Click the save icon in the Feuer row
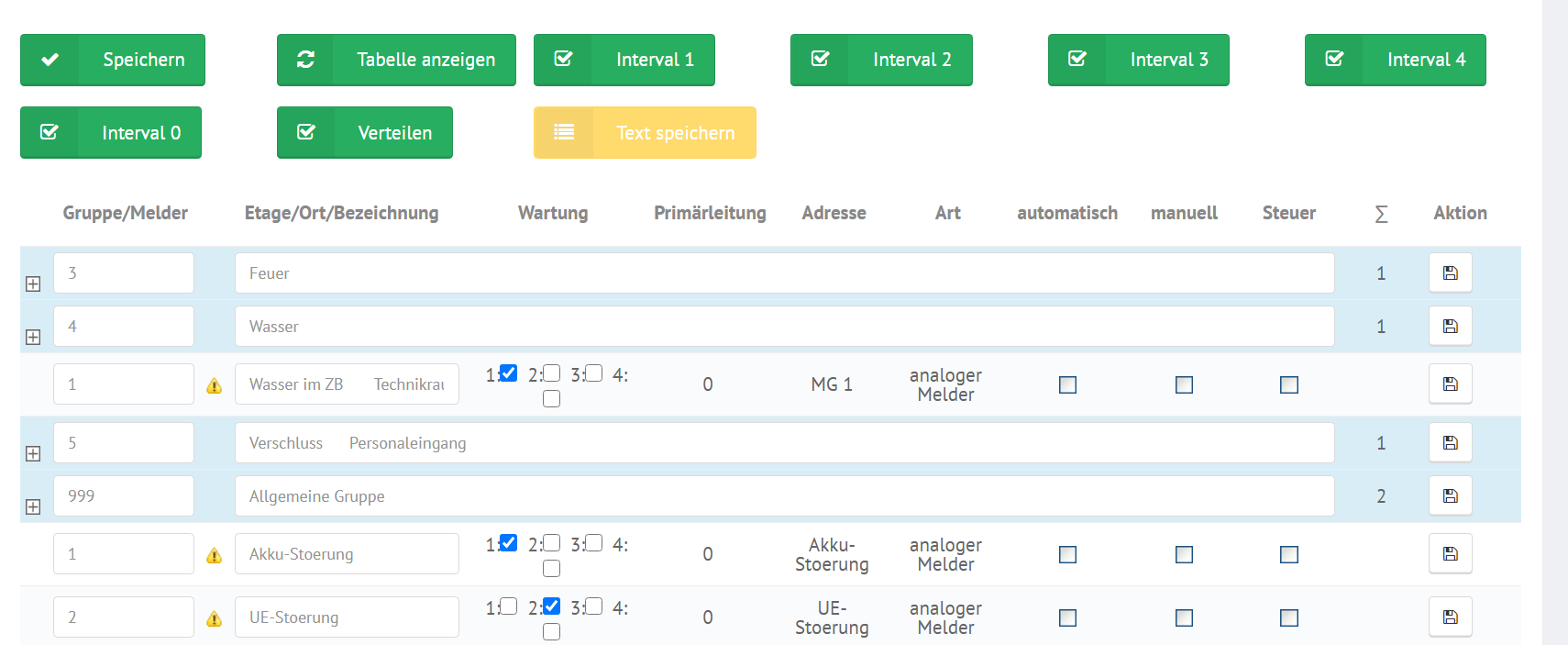 1450,272
